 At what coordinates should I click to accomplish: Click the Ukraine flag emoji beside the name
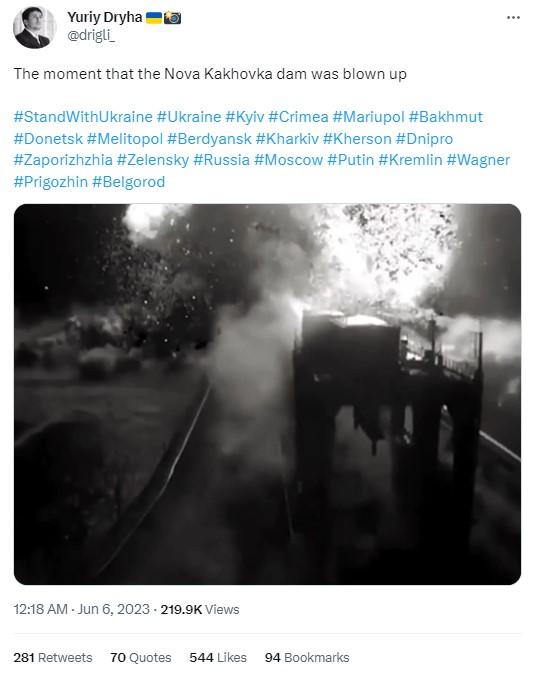pos(154,18)
